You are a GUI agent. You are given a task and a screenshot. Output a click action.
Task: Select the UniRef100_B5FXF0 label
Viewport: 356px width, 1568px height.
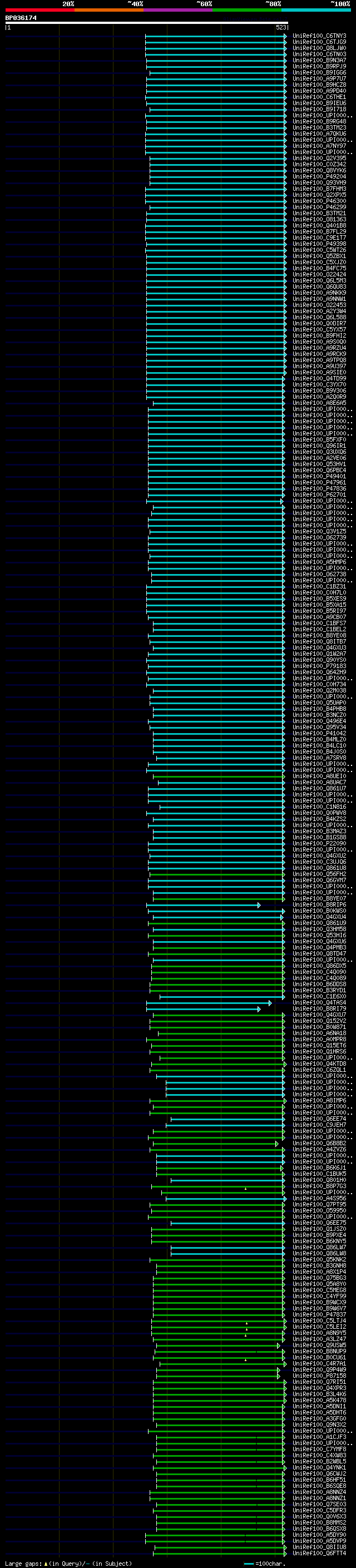319,439
